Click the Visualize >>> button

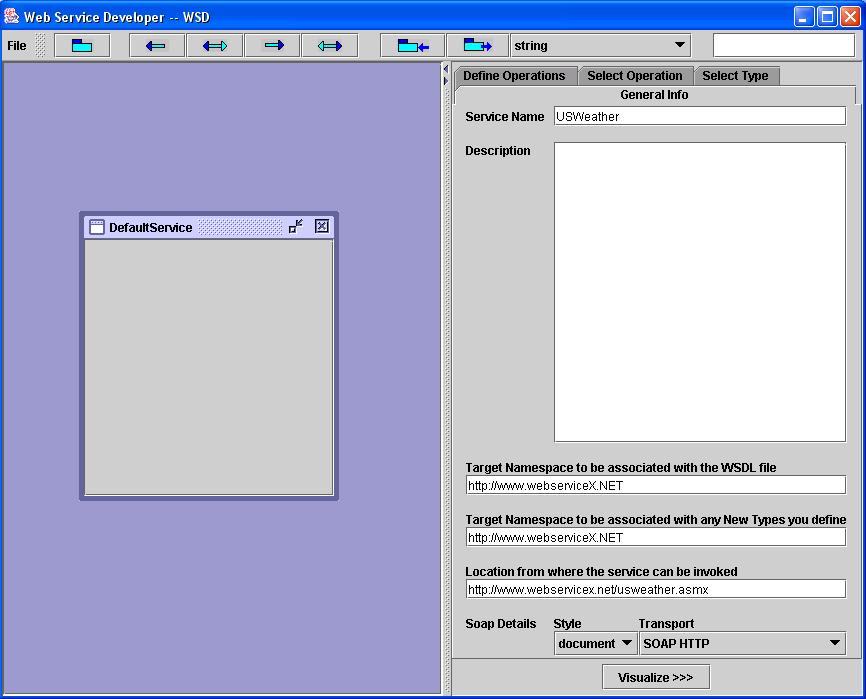(656, 677)
